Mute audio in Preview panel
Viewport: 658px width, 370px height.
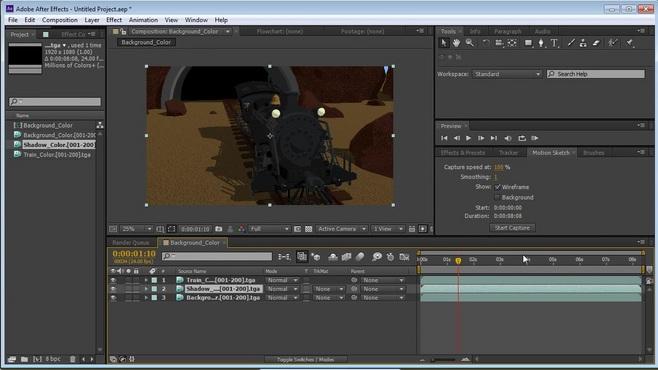pos(508,138)
